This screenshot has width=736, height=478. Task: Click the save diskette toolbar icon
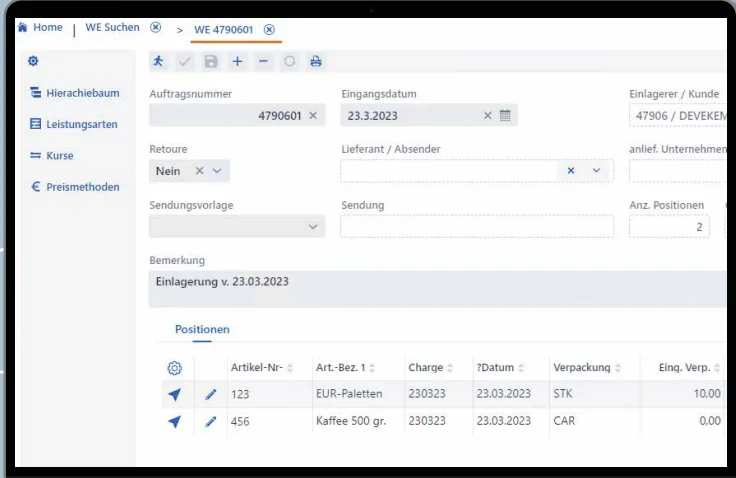(211, 61)
